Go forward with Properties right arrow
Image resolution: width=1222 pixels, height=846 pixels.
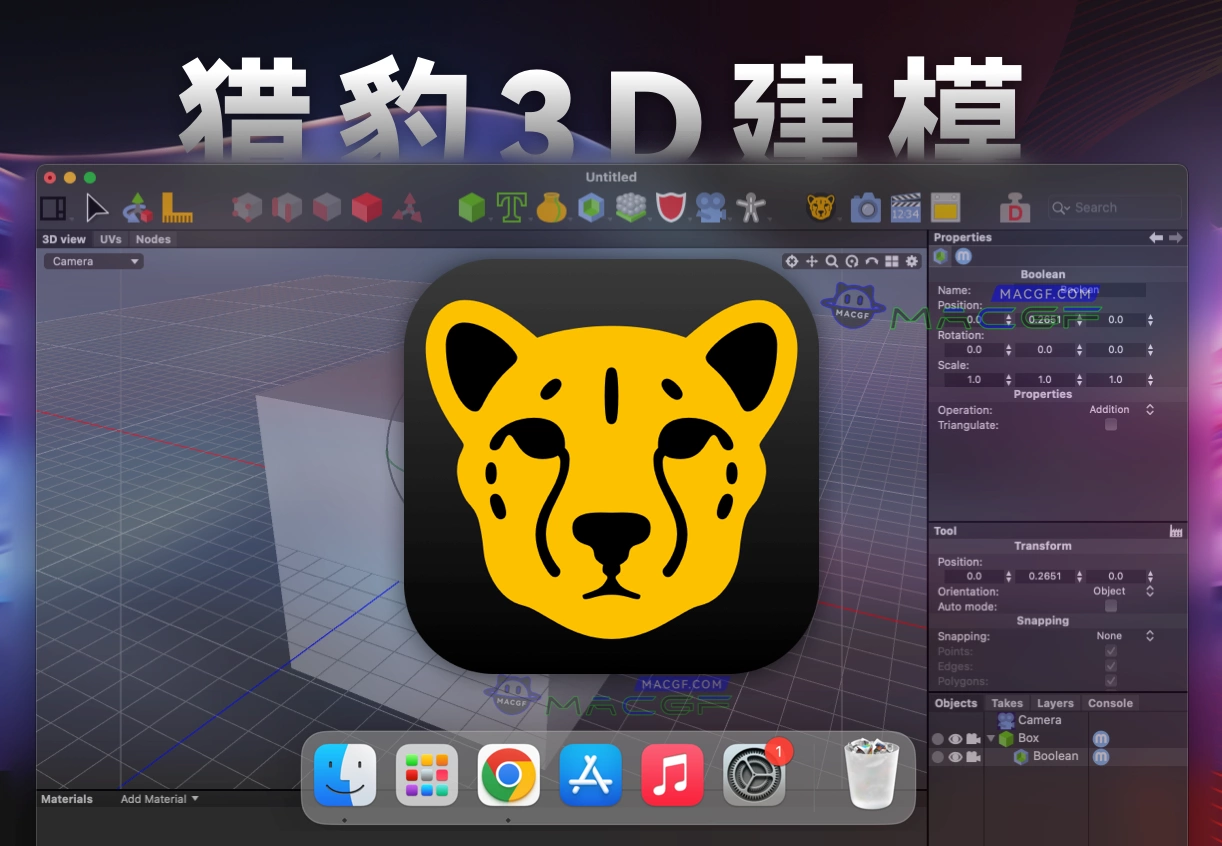1175,237
